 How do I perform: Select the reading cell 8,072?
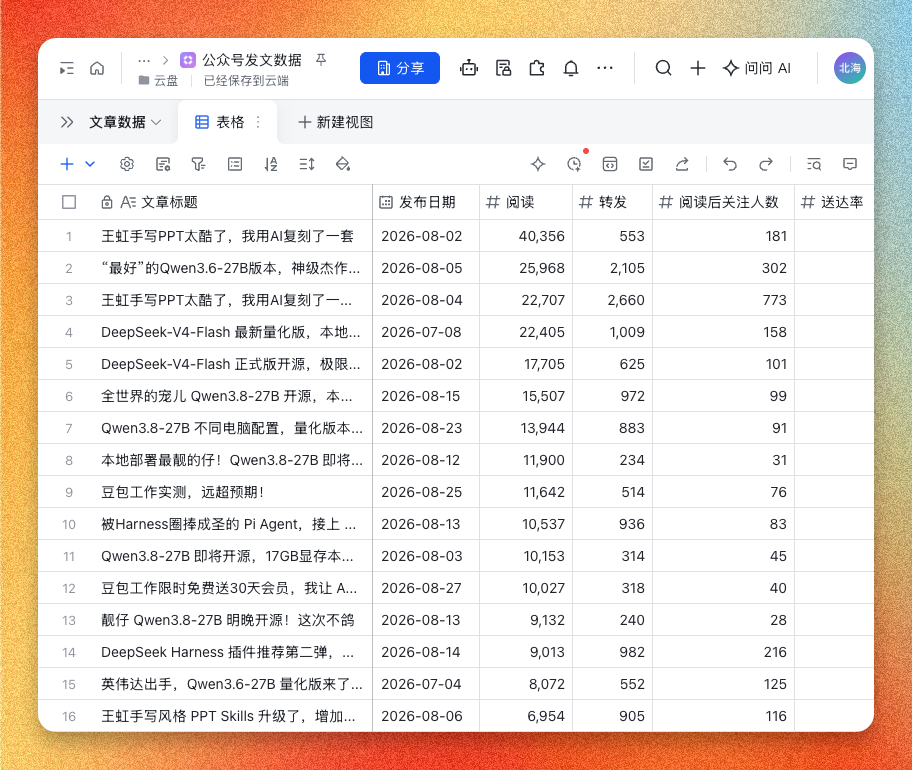point(526,684)
